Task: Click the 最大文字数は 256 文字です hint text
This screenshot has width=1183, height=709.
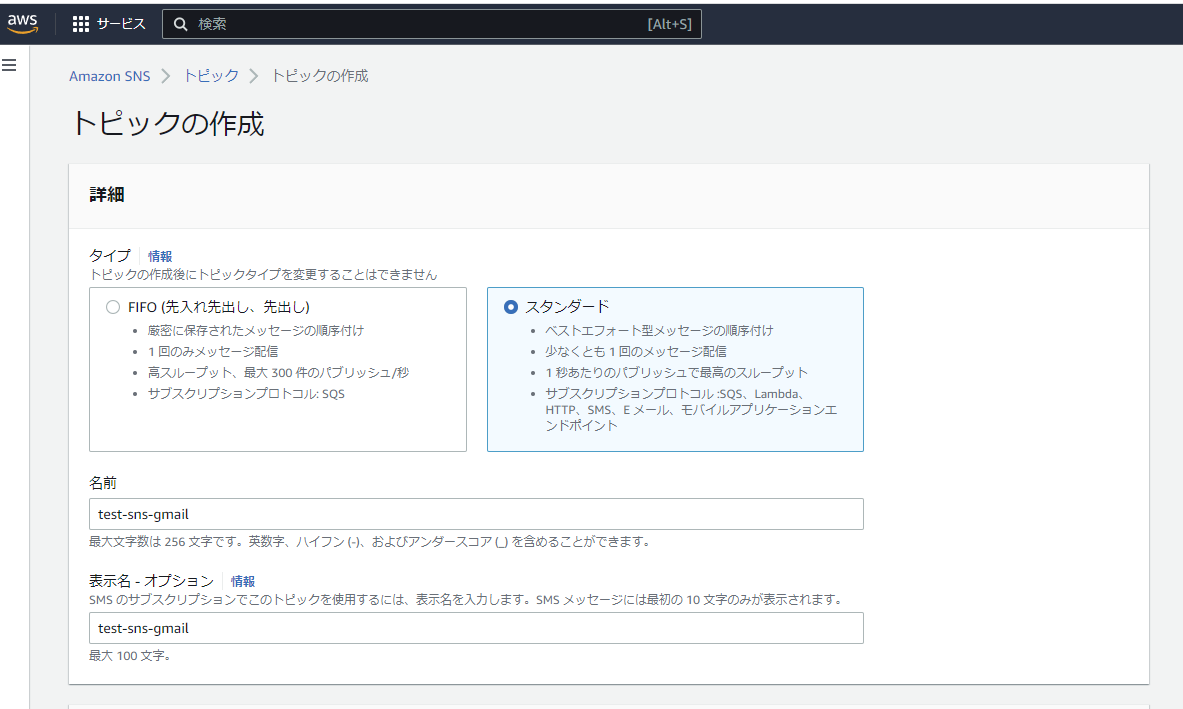Action: 370,542
